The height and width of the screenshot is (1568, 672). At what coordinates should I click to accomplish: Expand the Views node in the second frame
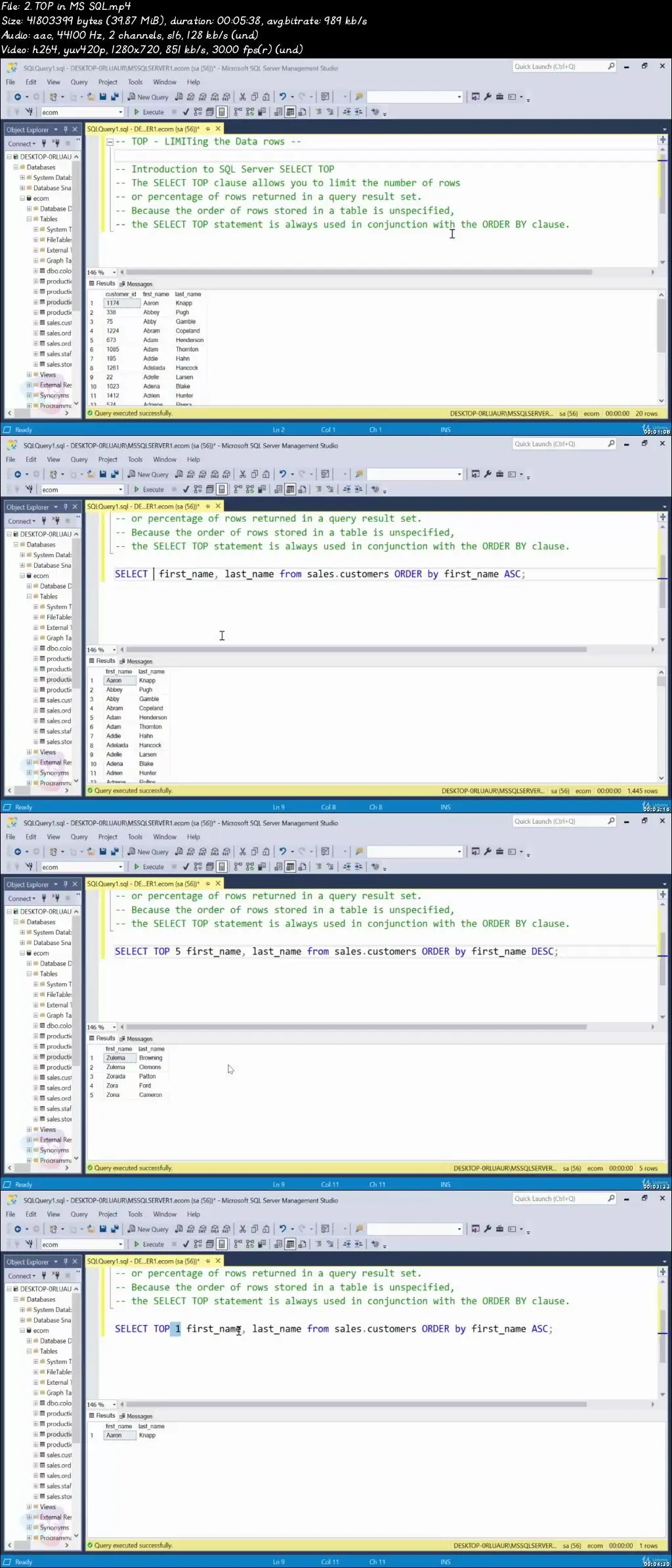[x=29, y=752]
